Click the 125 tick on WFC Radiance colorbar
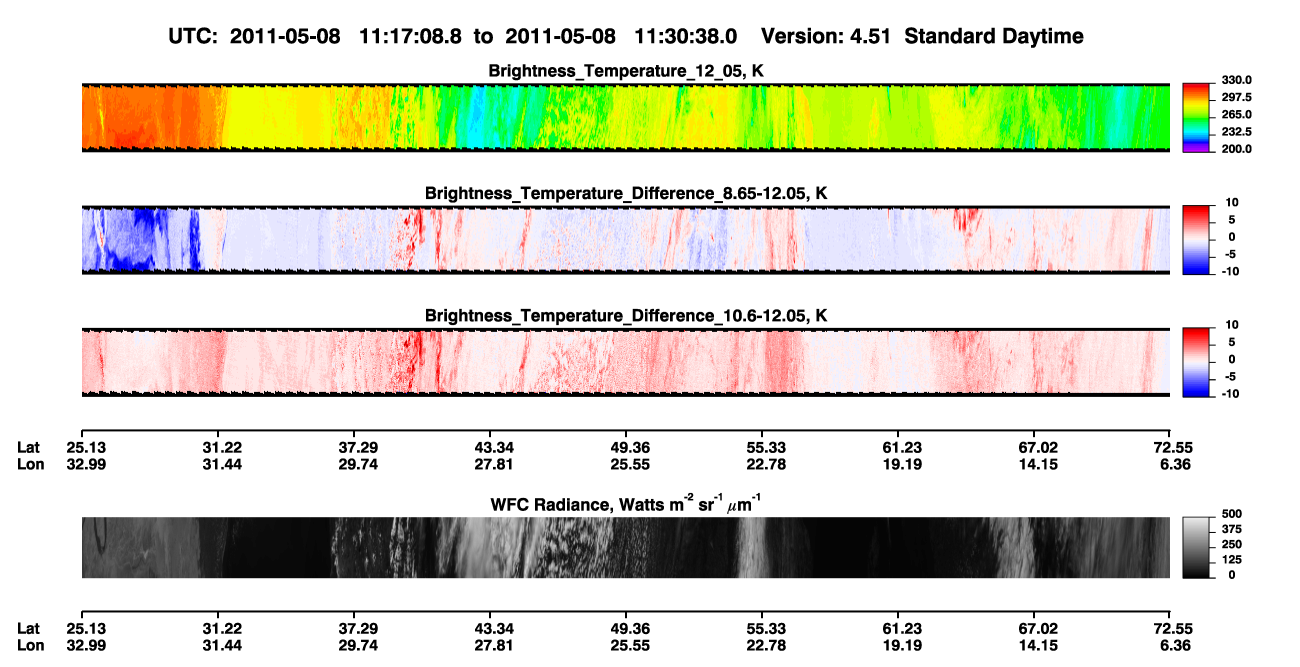1300x667 pixels. click(x=1231, y=560)
